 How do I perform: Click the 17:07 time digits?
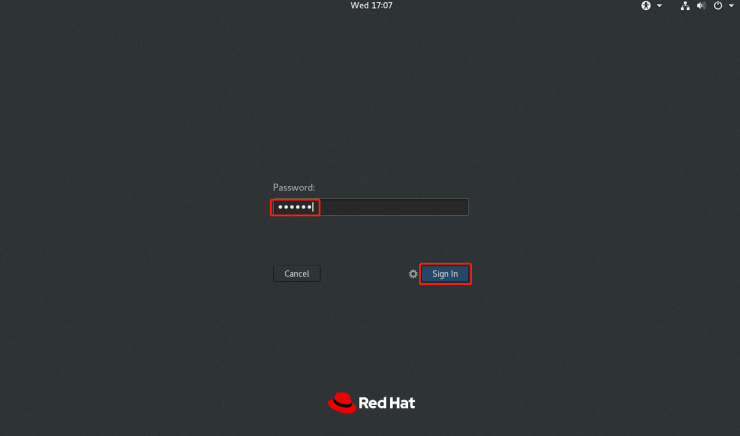point(382,6)
